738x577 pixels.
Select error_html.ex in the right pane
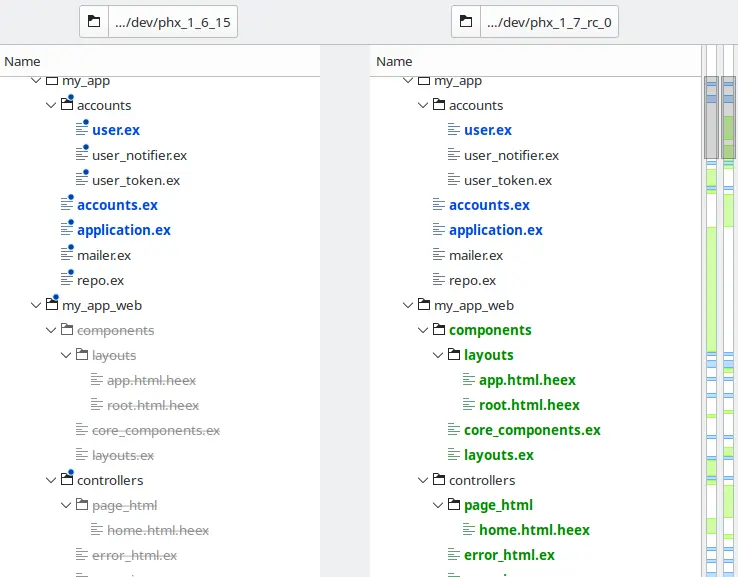click(509, 555)
